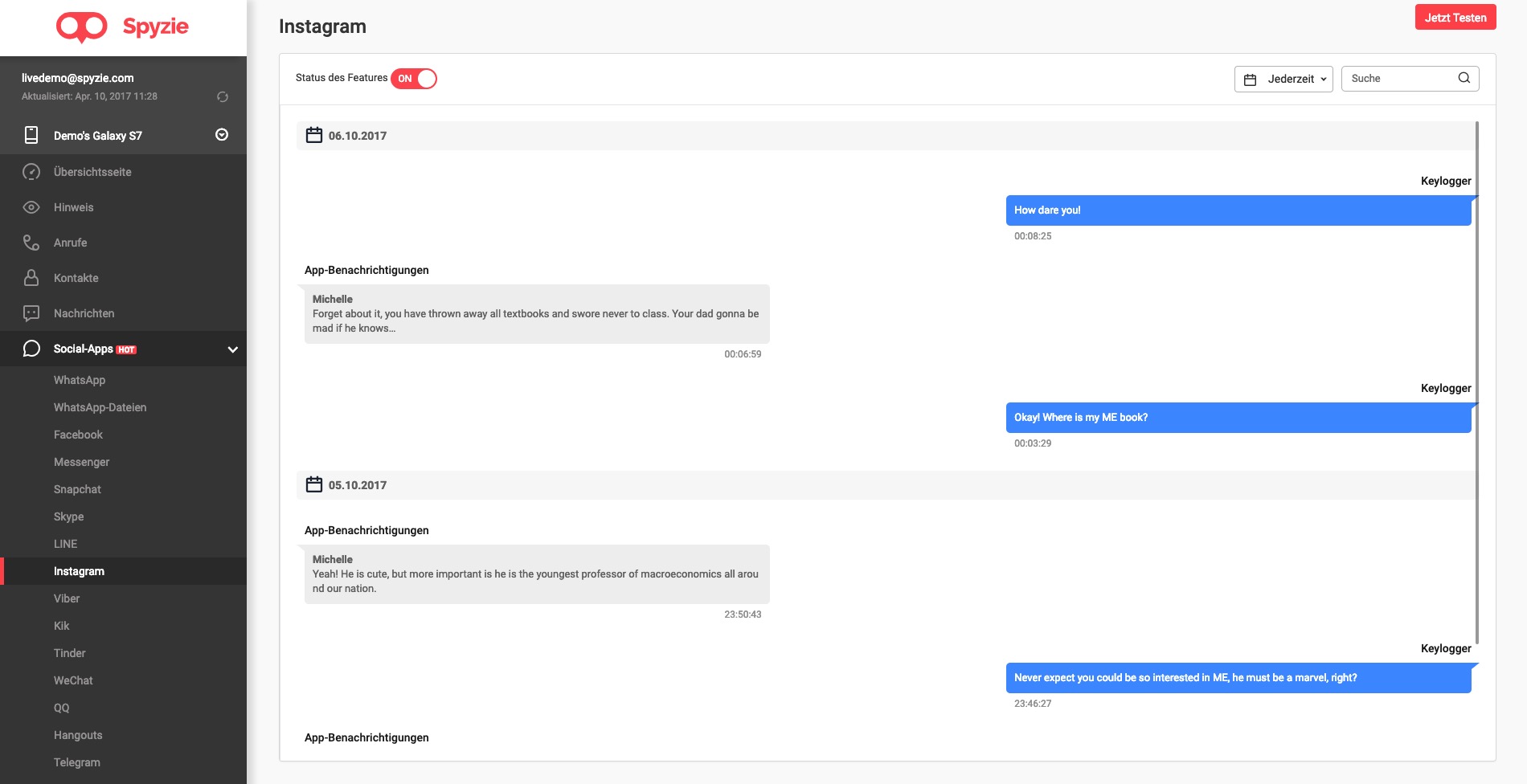
Task: Click the Nachrichten chat bubble icon
Action: coord(31,313)
